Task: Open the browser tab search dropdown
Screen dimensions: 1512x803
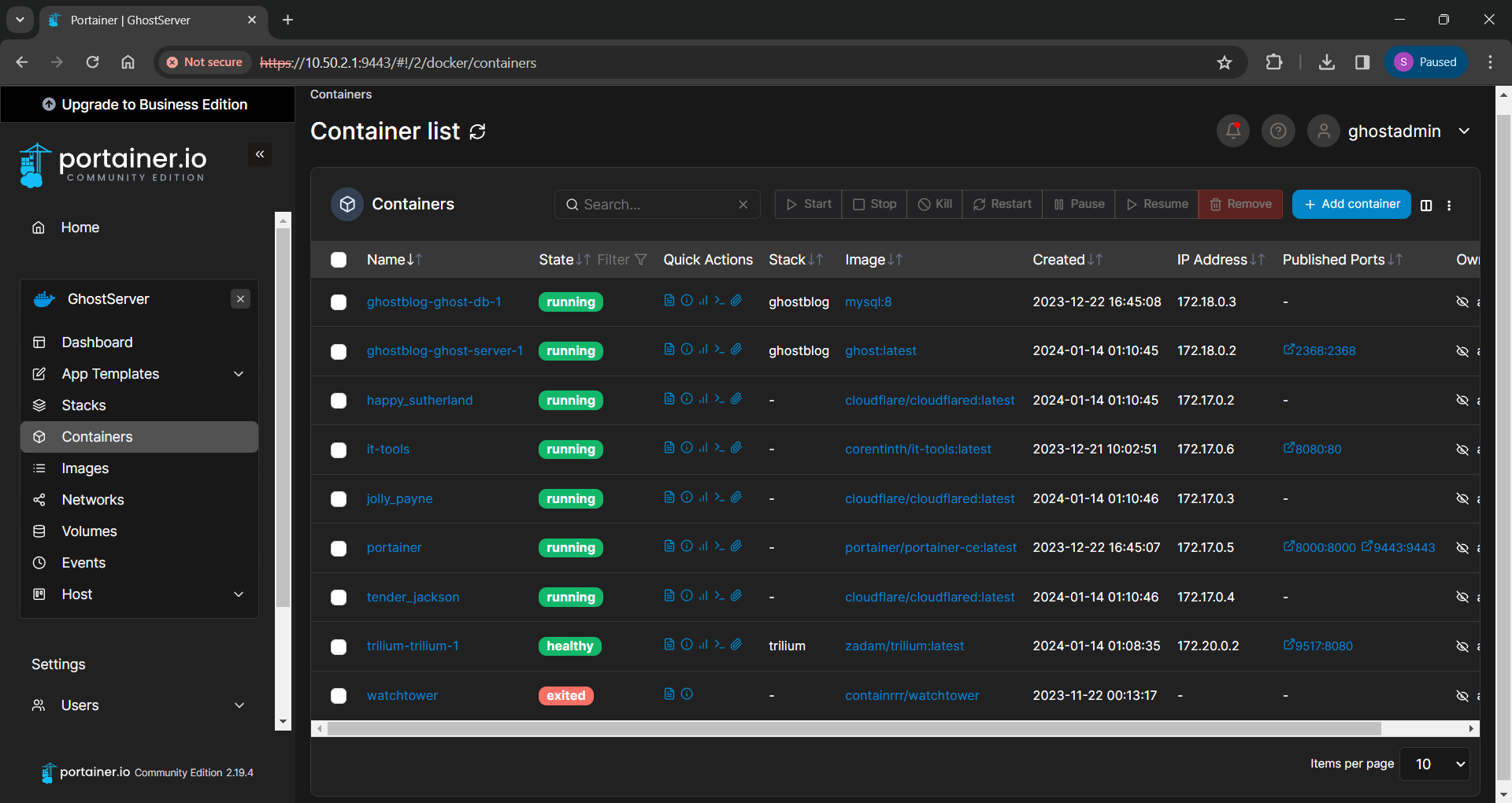Action: [20, 20]
